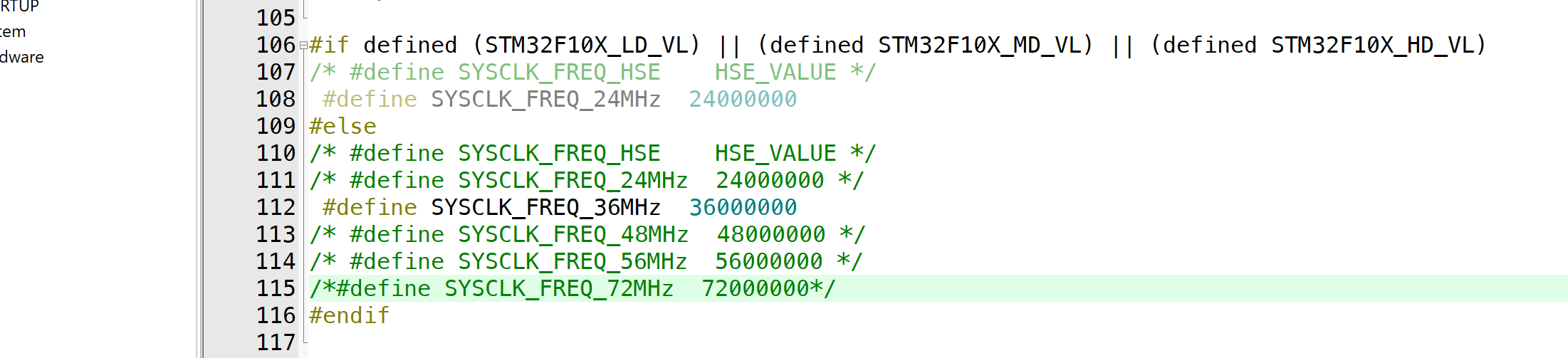1568x358 pixels.
Task: Select the "tem" item in project panel
Action: coord(13,32)
